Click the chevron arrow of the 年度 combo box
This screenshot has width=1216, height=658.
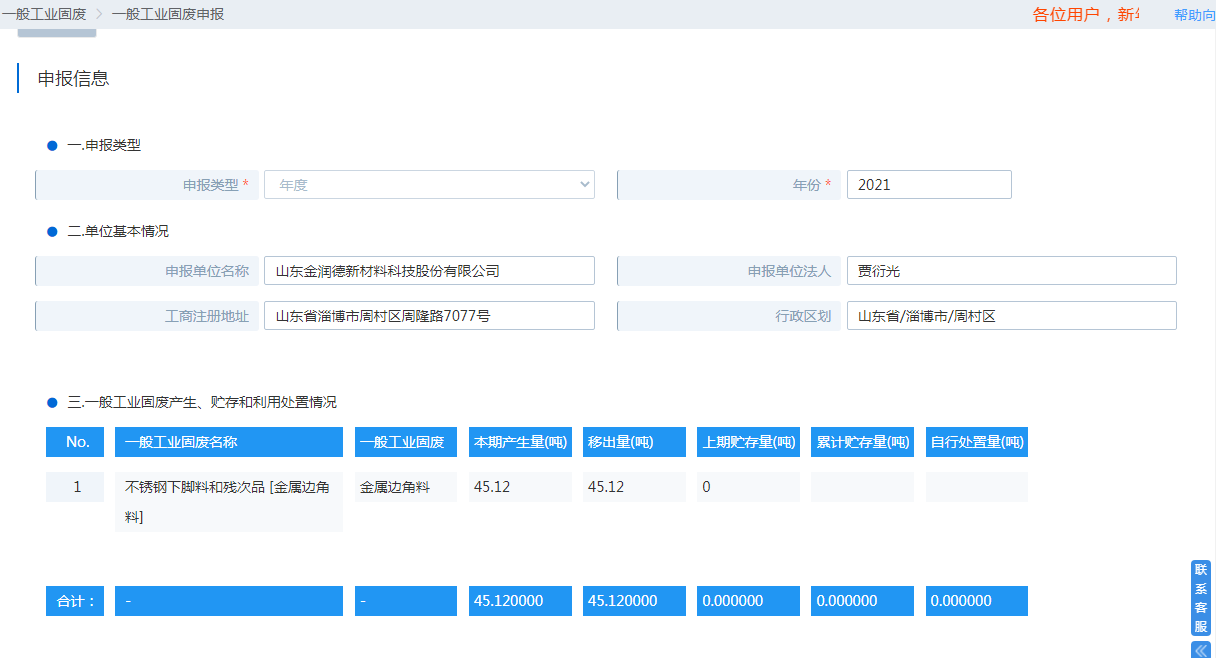582,184
